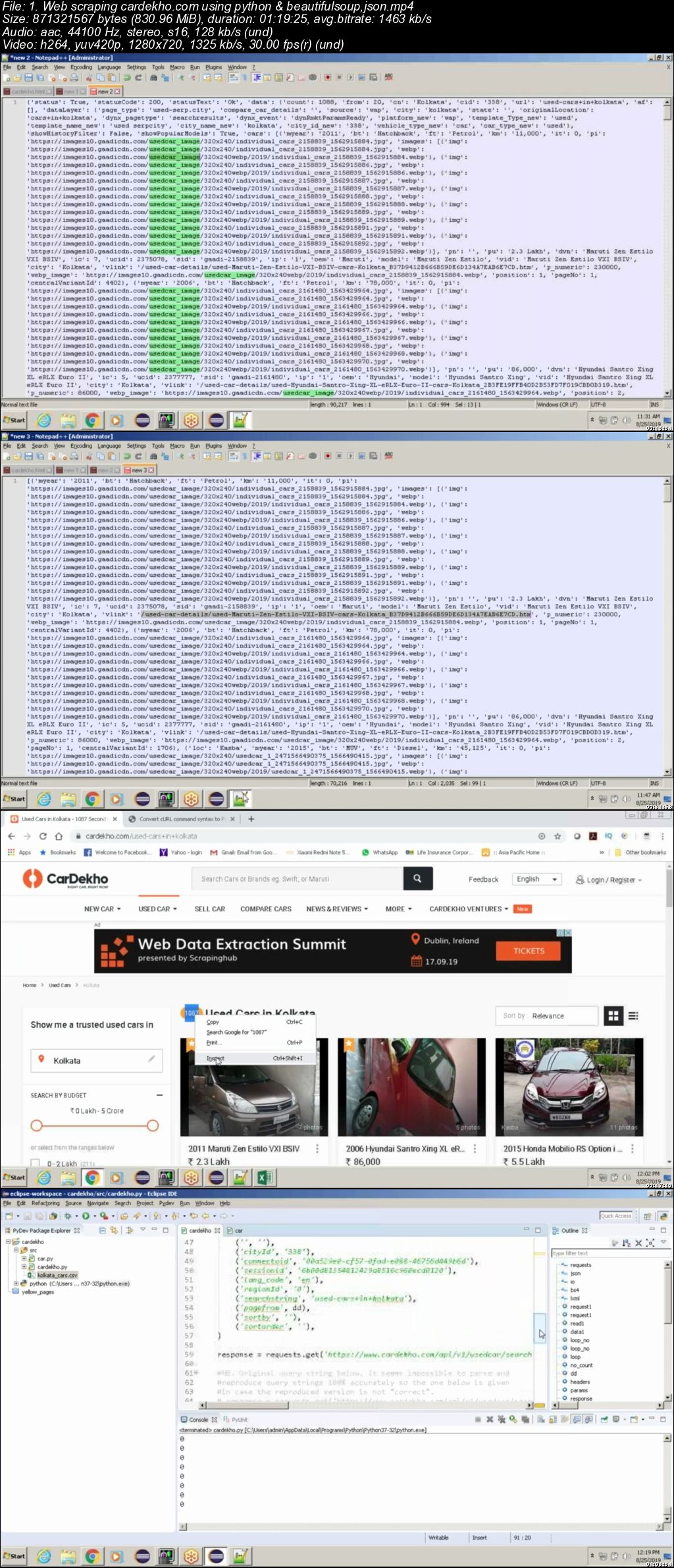Click Save icon in 'new 2' Notepad++ toolbar
The height and width of the screenshot is (1568, 674).
click(29, 78)
